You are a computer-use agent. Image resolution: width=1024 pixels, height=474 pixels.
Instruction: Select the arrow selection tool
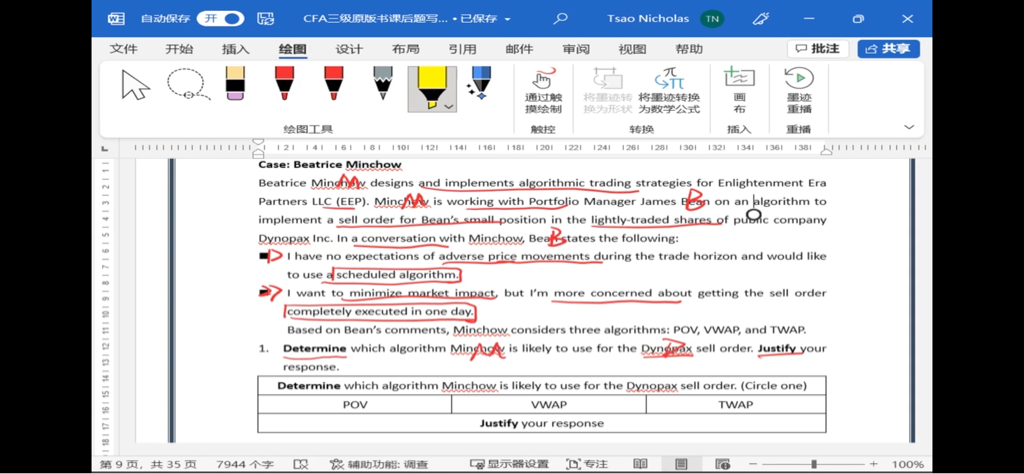click(135, 85)
